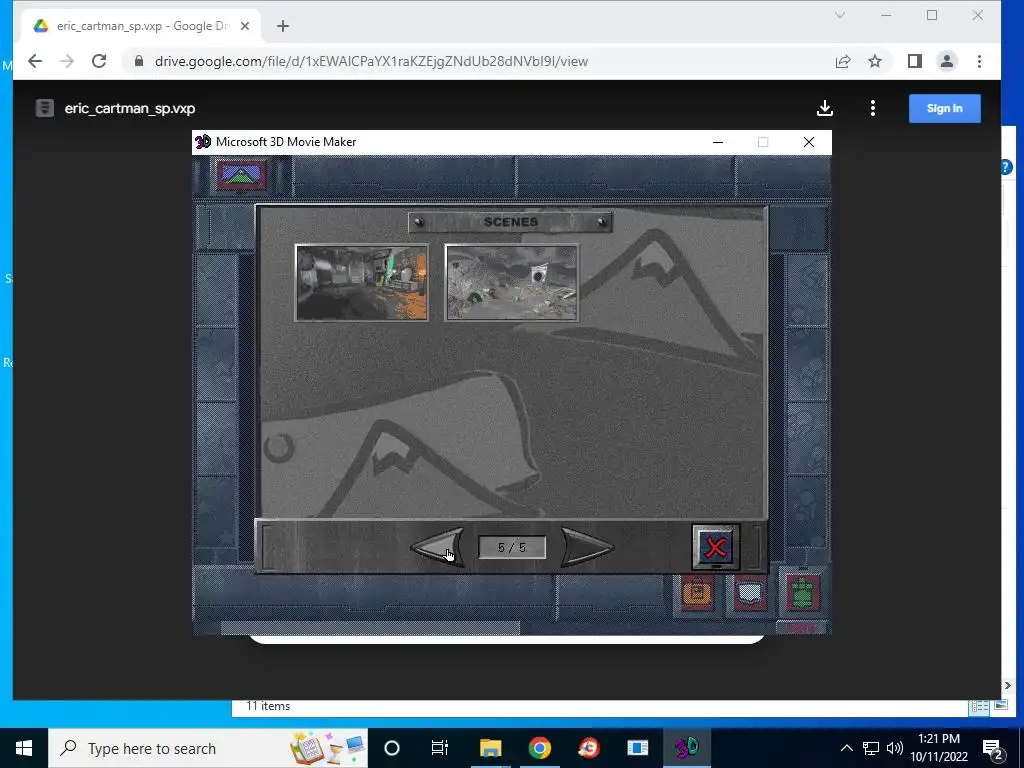Open a new Chrome tab
The height and width of the screenshot is (768, 1024).
283,26
